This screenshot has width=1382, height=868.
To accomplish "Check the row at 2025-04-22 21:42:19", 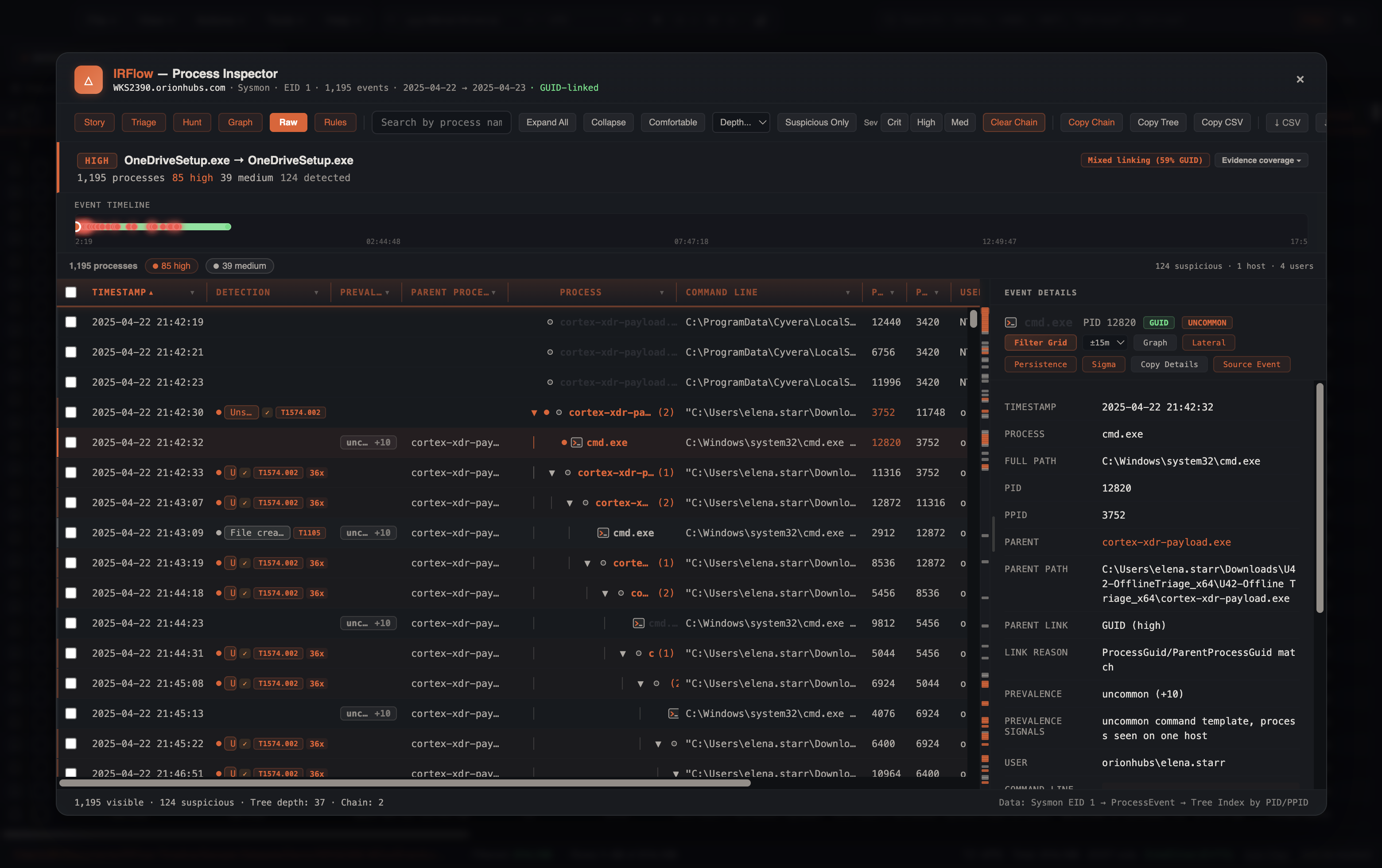I will (x=70, y=322).
